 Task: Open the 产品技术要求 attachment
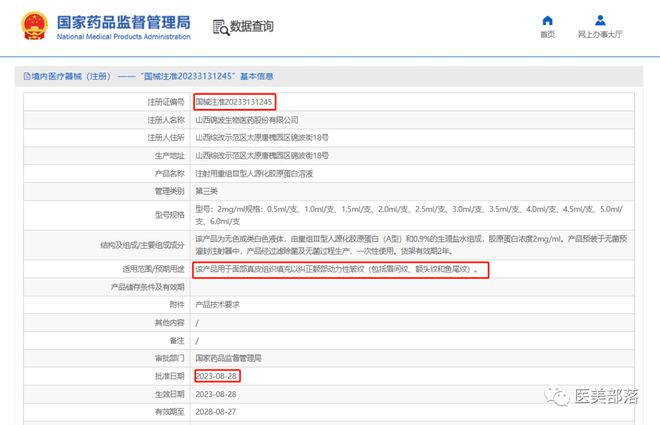click(x=217, y=305)
